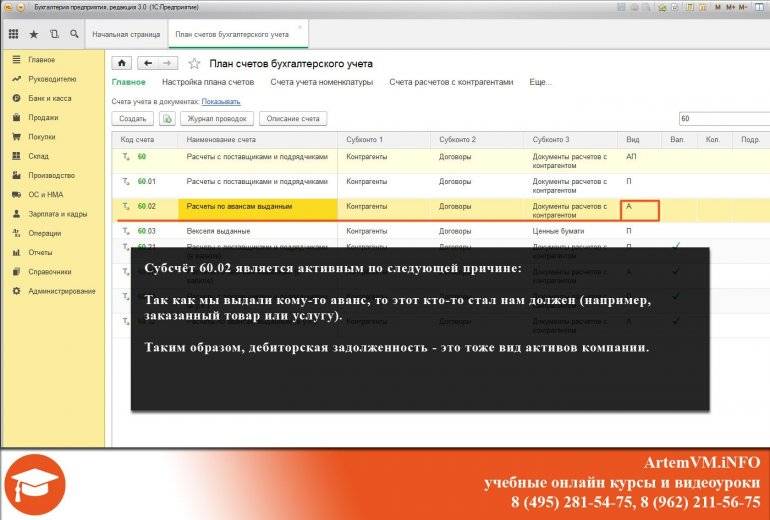Click the Показывать link
This screenshot has width=770, height=520.
coord(220,102)
